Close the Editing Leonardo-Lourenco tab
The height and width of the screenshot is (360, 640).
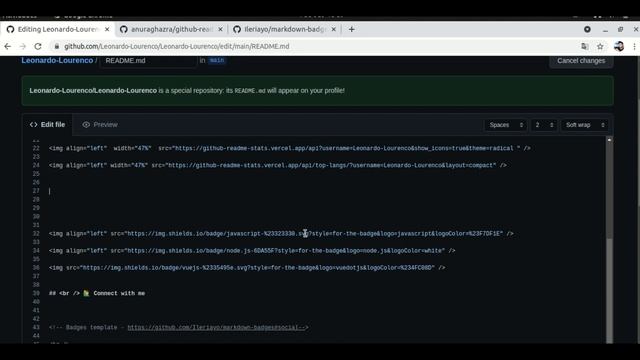107,29
